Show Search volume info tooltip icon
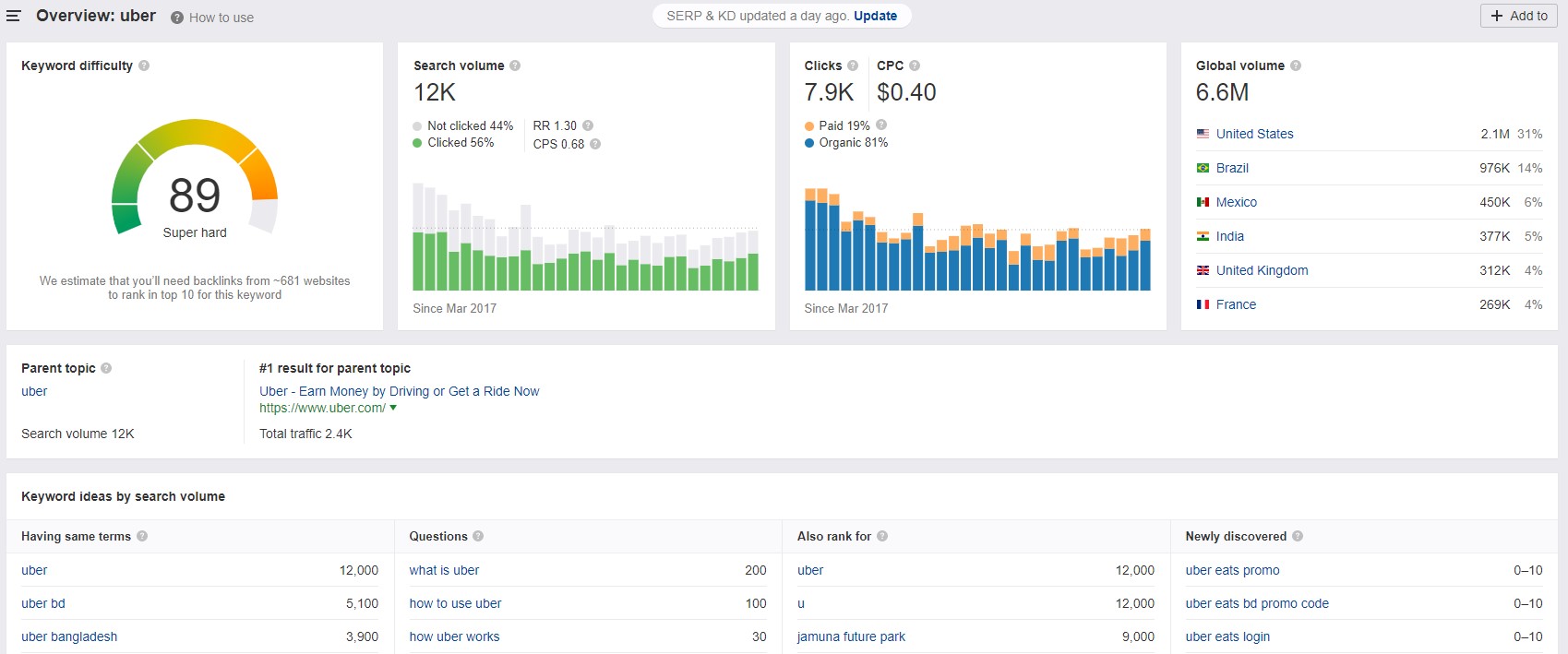This screenshot has width=1568, height=654. tap(515, 65)
